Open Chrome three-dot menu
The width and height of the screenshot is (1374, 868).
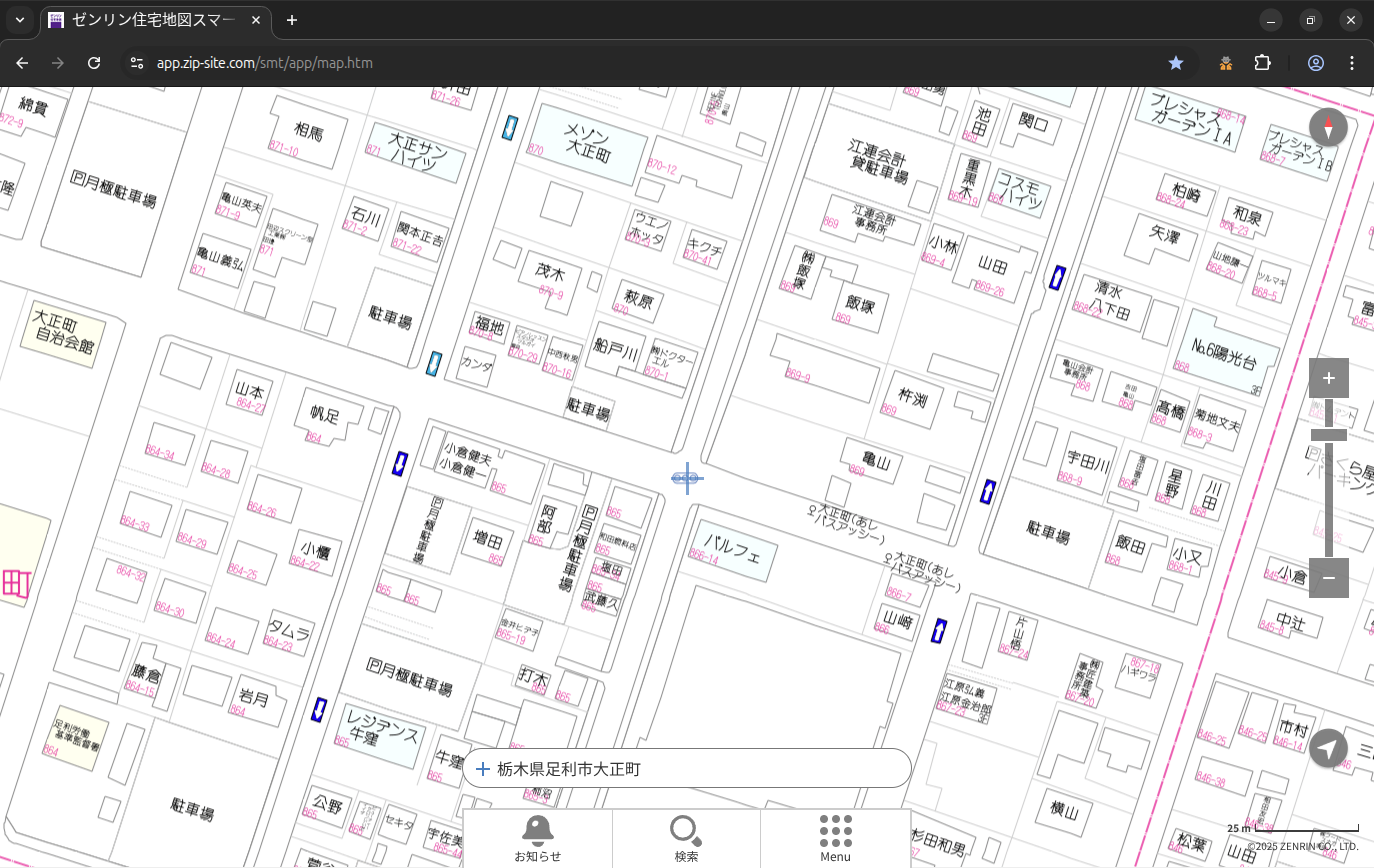click(x=1352, y=63)
